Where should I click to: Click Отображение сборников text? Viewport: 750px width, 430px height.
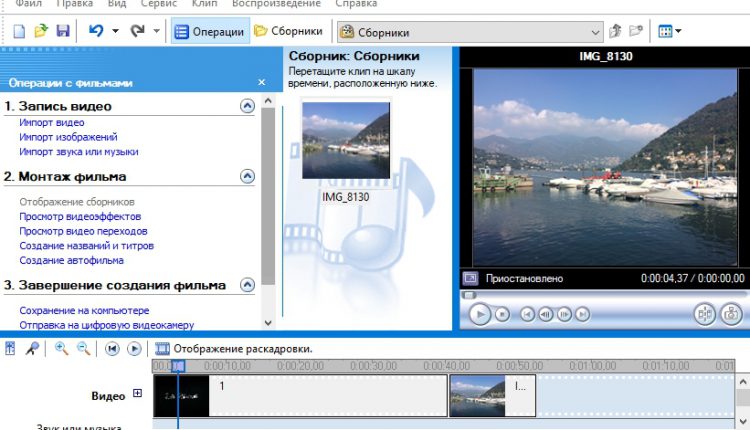coord(77,202)
